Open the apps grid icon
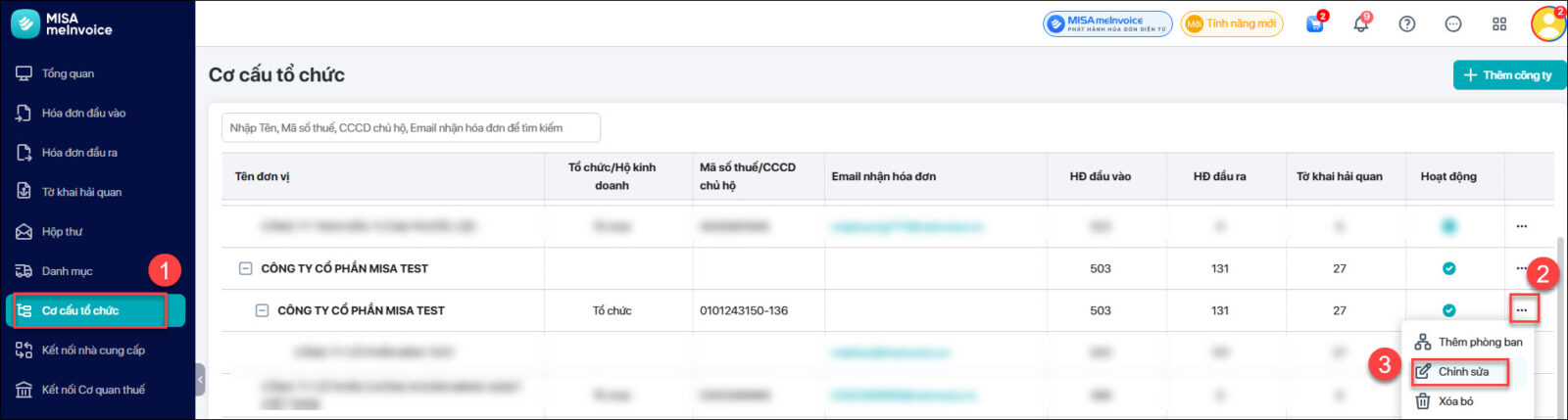1568x420 pixels. pos(1499,24)
